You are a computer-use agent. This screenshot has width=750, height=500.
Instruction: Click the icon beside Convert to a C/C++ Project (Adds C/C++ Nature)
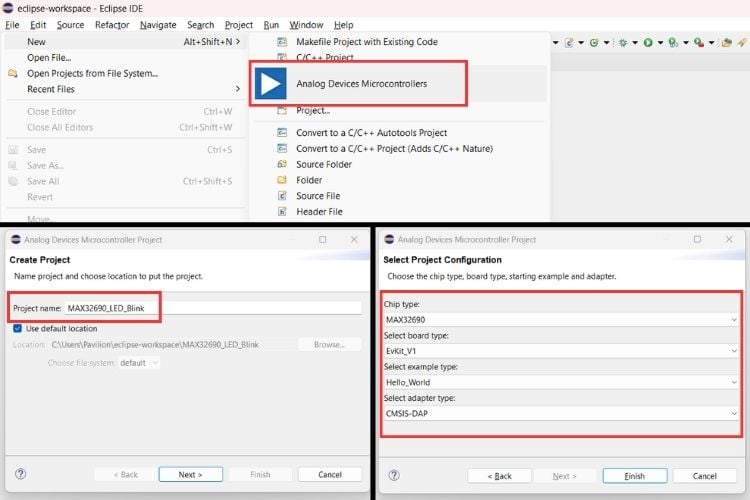coord(282,148)
